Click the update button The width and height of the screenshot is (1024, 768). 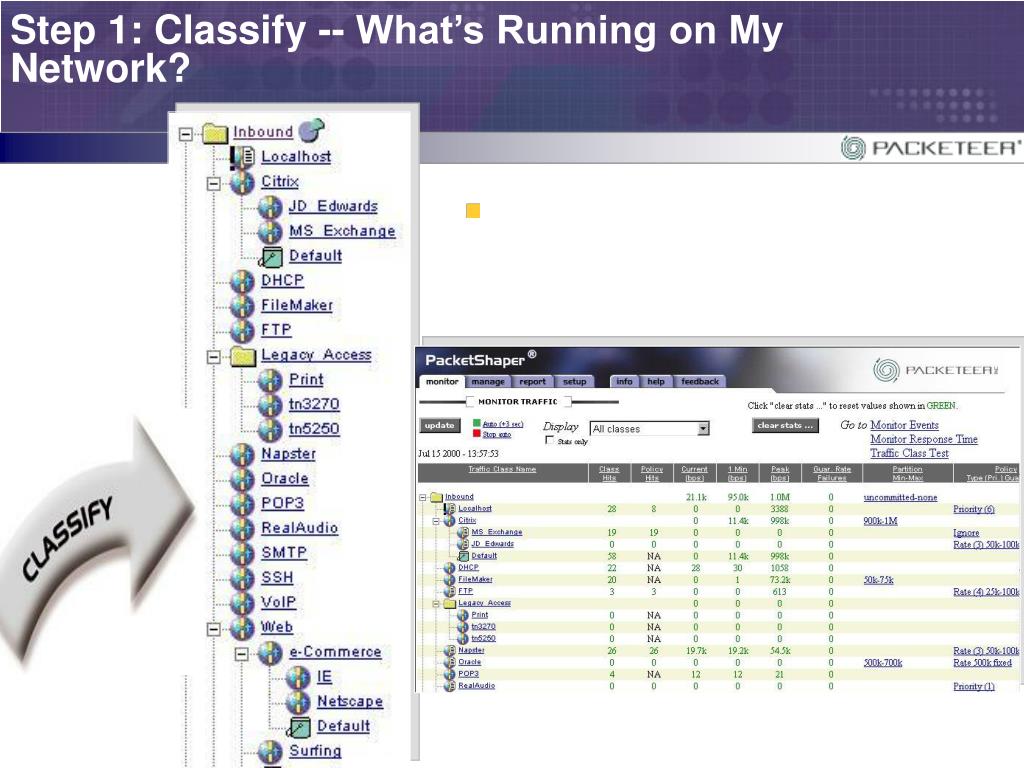click(x=439, y=425)
